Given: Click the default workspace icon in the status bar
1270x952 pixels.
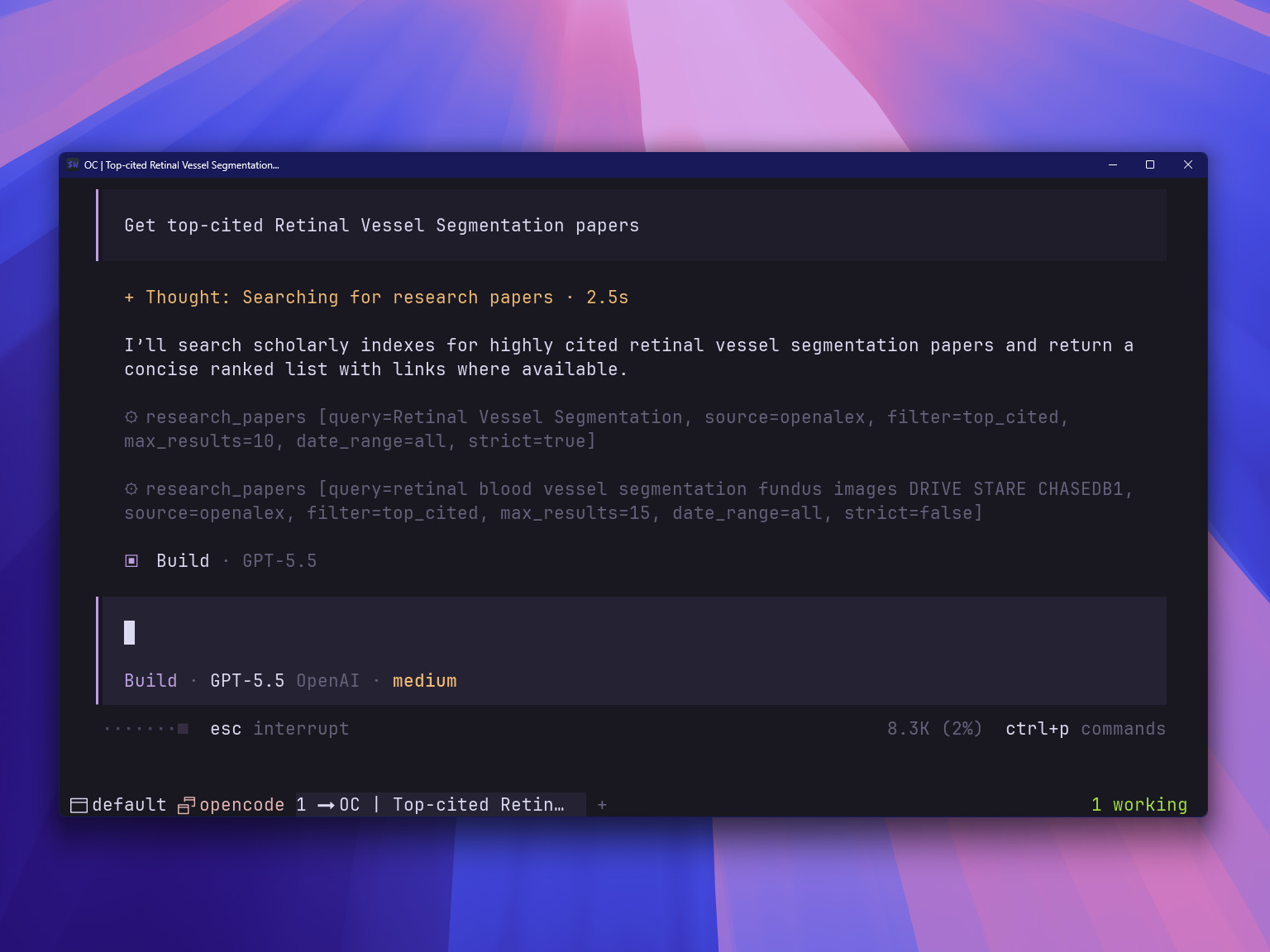Looking at the screenshot, I should 79,805.
